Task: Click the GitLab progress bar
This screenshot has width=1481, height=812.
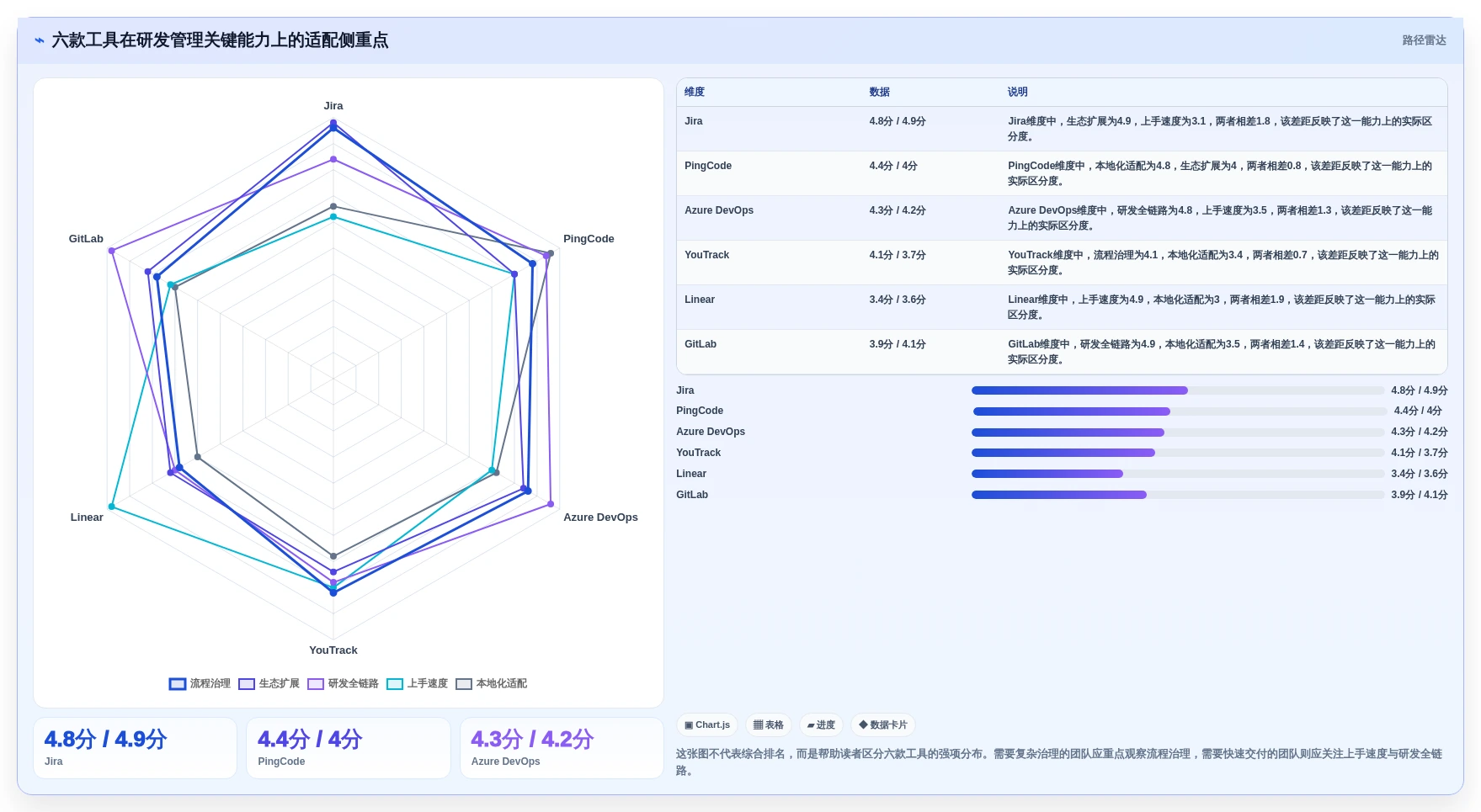Action: 1178,495
